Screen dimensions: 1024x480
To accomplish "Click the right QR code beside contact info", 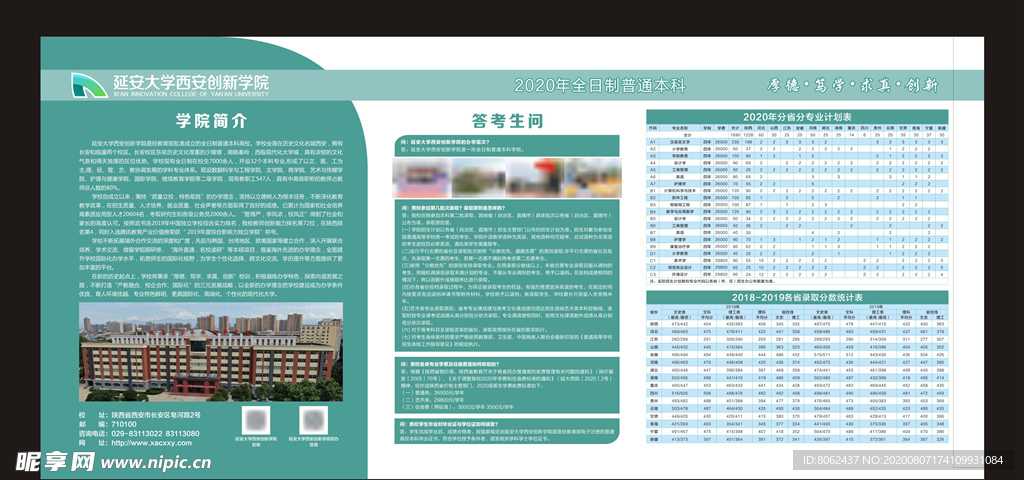I will (313, 419).
